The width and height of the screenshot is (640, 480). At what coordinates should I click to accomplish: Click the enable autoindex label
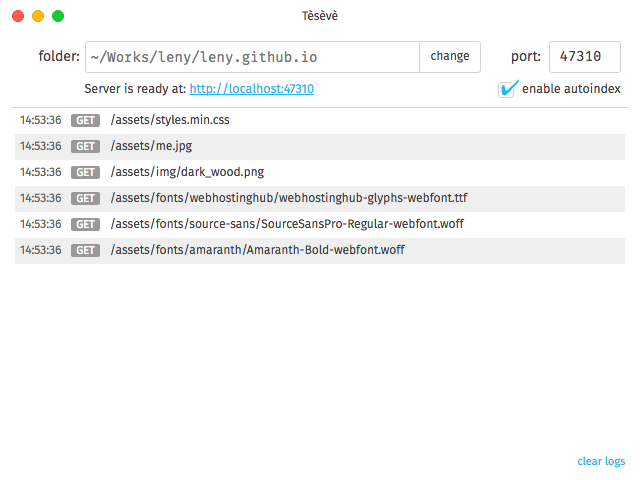pyautogui.click(x=571, y=89)
